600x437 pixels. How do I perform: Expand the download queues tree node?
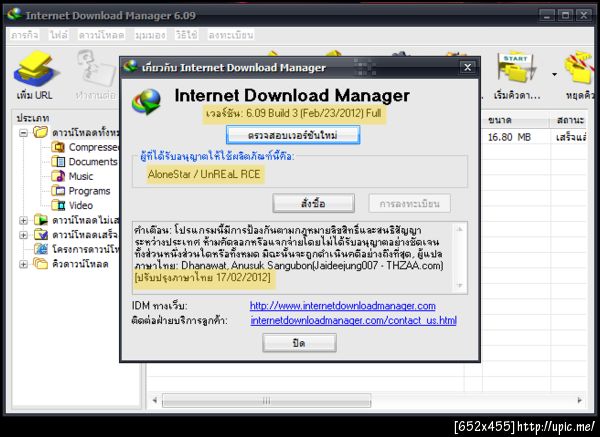pos(23,264)
